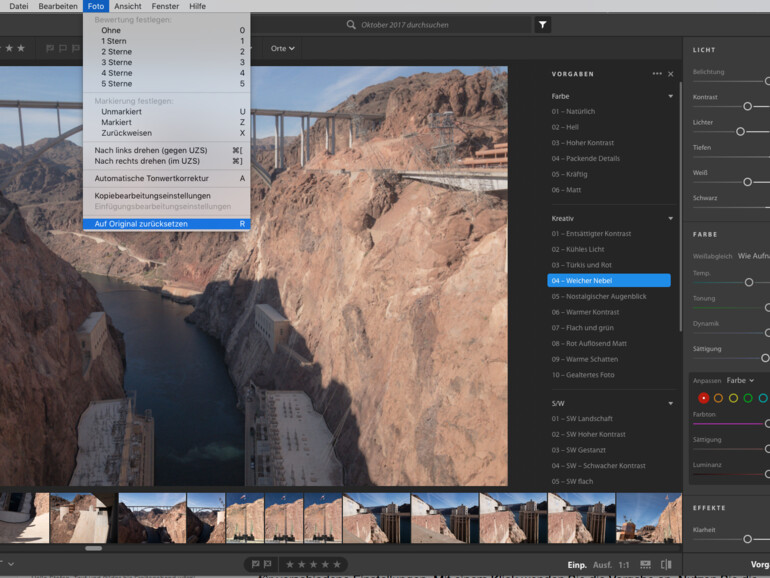770x578 pixels.
Task: Select 'Automatische Tonwertkorrektur' from Foto menu
Action: tap(151, 178)
